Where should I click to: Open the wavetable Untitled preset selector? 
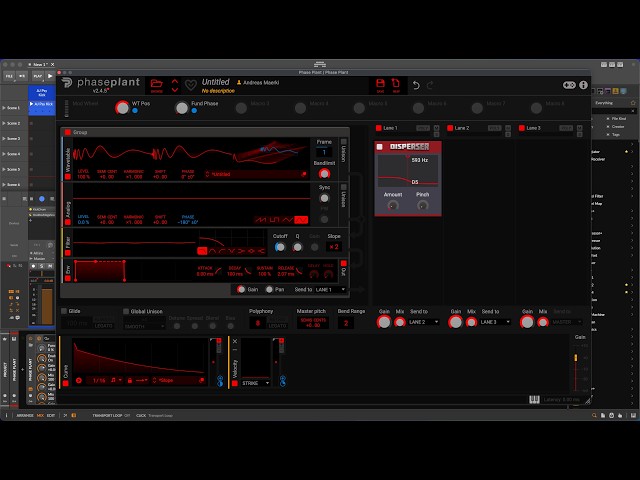256,174
